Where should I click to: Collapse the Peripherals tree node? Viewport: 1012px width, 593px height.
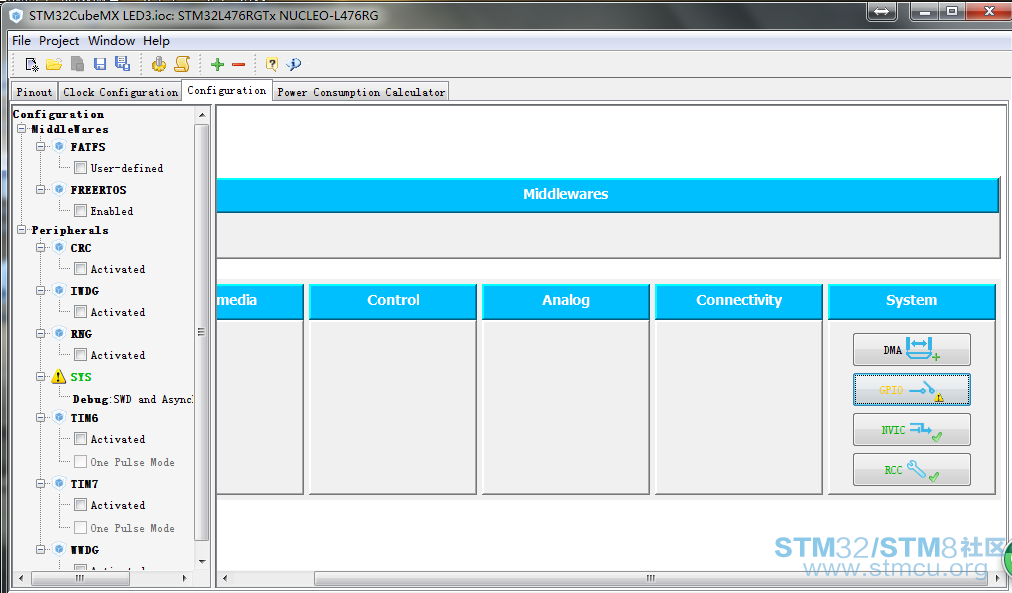[21, 229]
